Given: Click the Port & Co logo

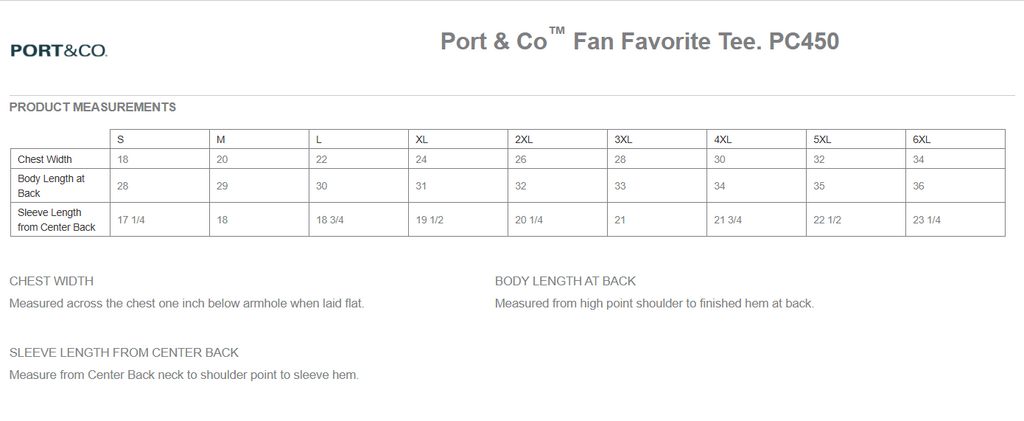Looking at the screenshot, I should coord(58,50).
